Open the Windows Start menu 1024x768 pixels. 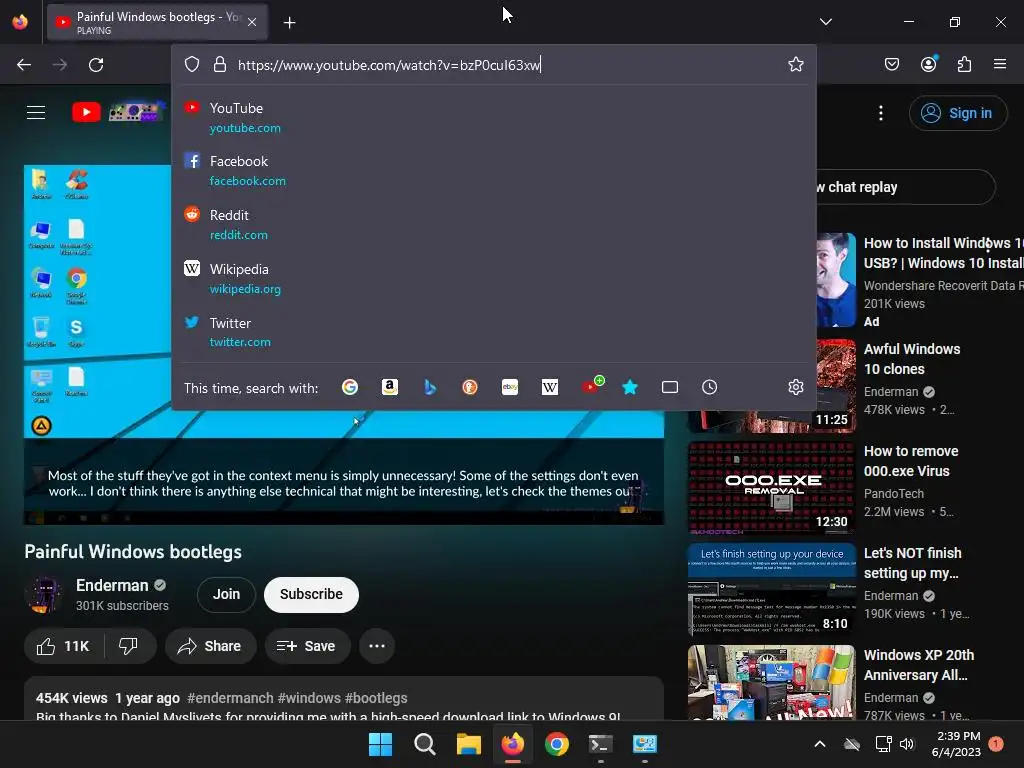click(x=380, y=744)
